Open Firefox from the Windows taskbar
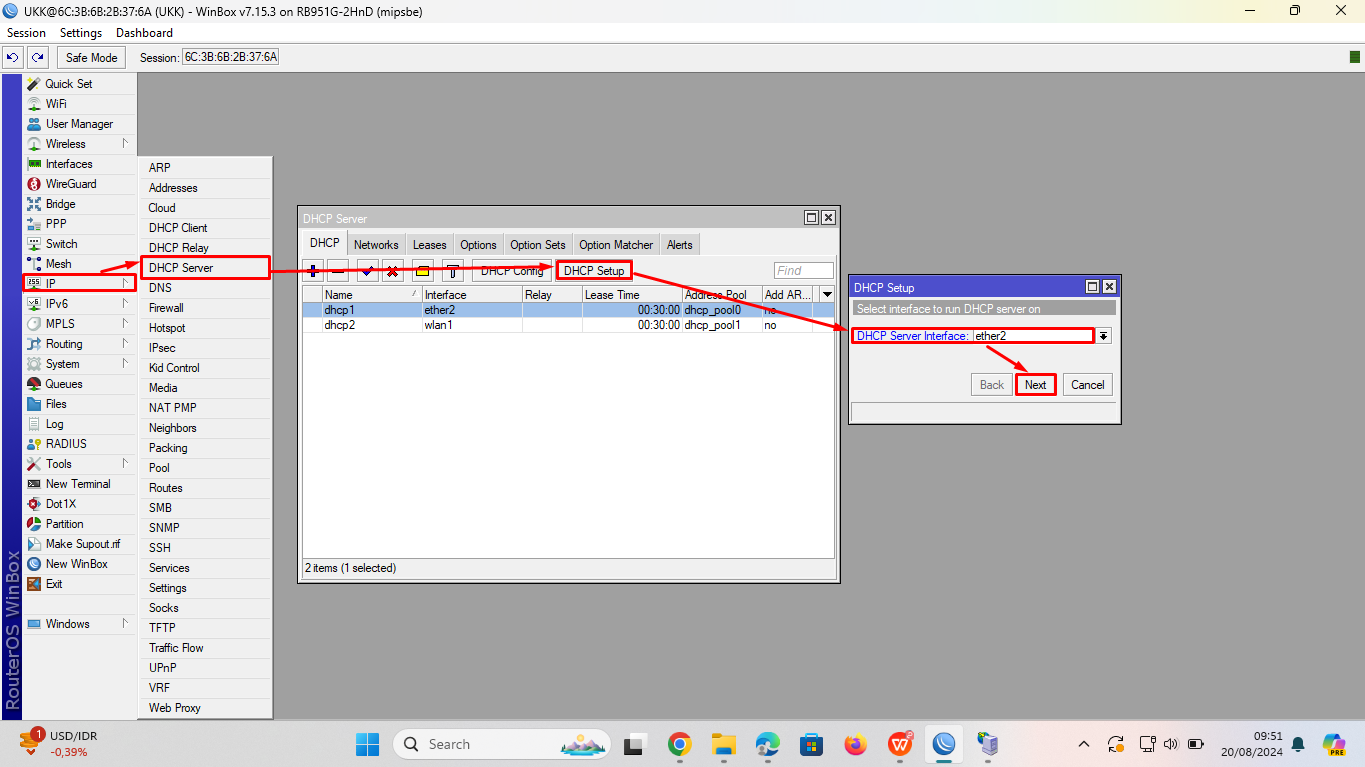Screen dimensions: 1365x767 pyautogui.click(x=855, y=744)
